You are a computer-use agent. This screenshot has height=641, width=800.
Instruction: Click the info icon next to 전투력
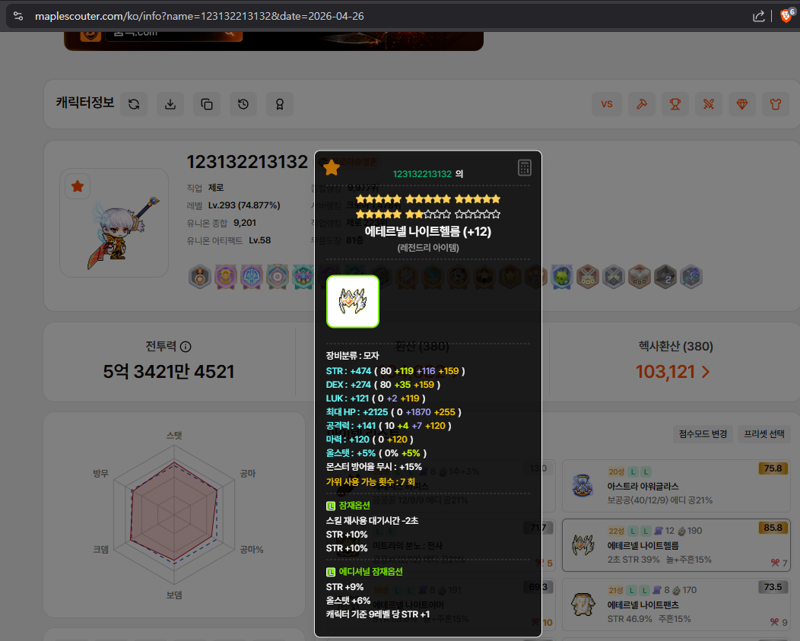(186, 347)
